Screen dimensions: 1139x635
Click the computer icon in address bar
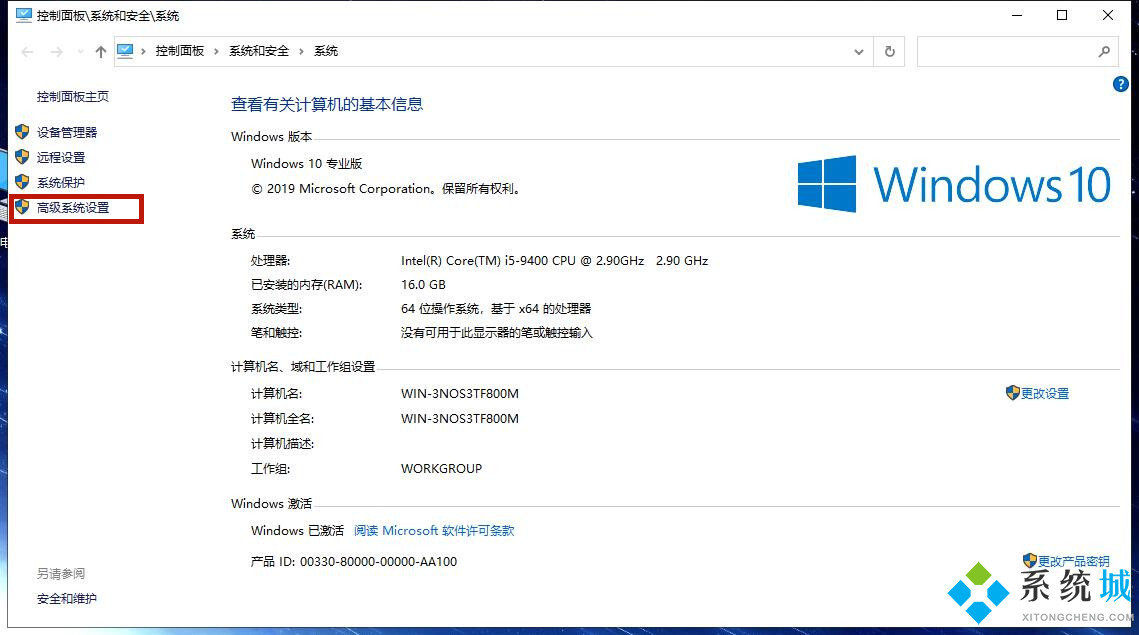125,51
